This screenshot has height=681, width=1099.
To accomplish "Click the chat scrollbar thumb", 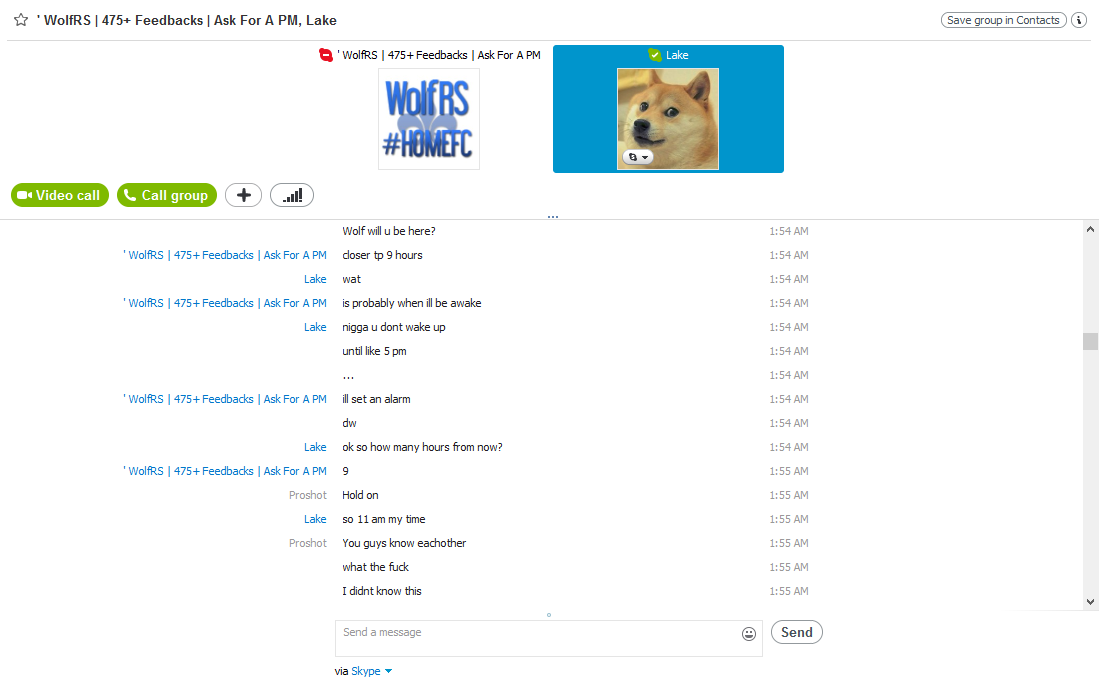I will pyautogui.click(x=1090, y=341).
